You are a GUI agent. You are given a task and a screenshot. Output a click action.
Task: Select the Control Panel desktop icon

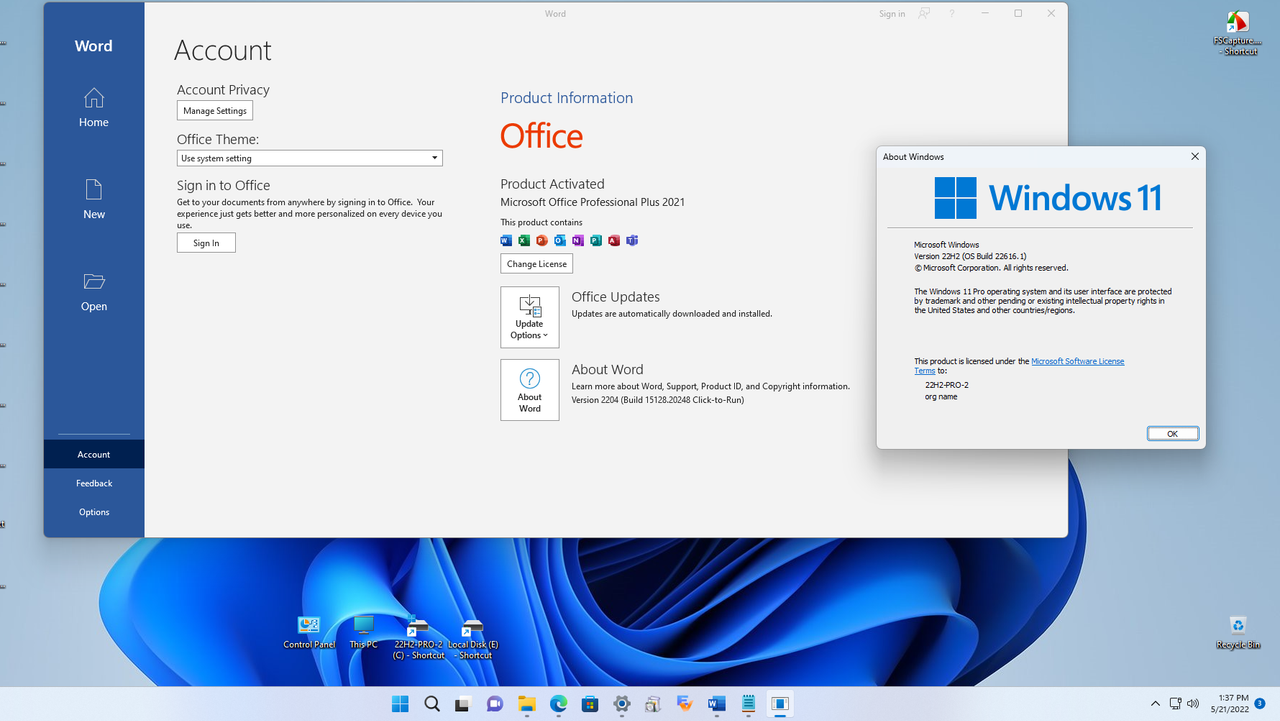pyautogui.click(x=309, y=633)
